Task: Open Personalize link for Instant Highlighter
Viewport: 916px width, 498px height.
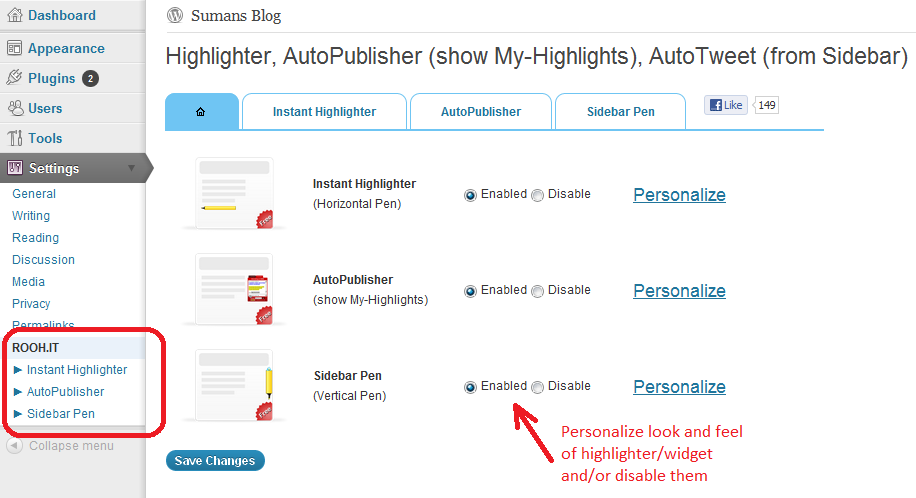Action: [679, 195]
